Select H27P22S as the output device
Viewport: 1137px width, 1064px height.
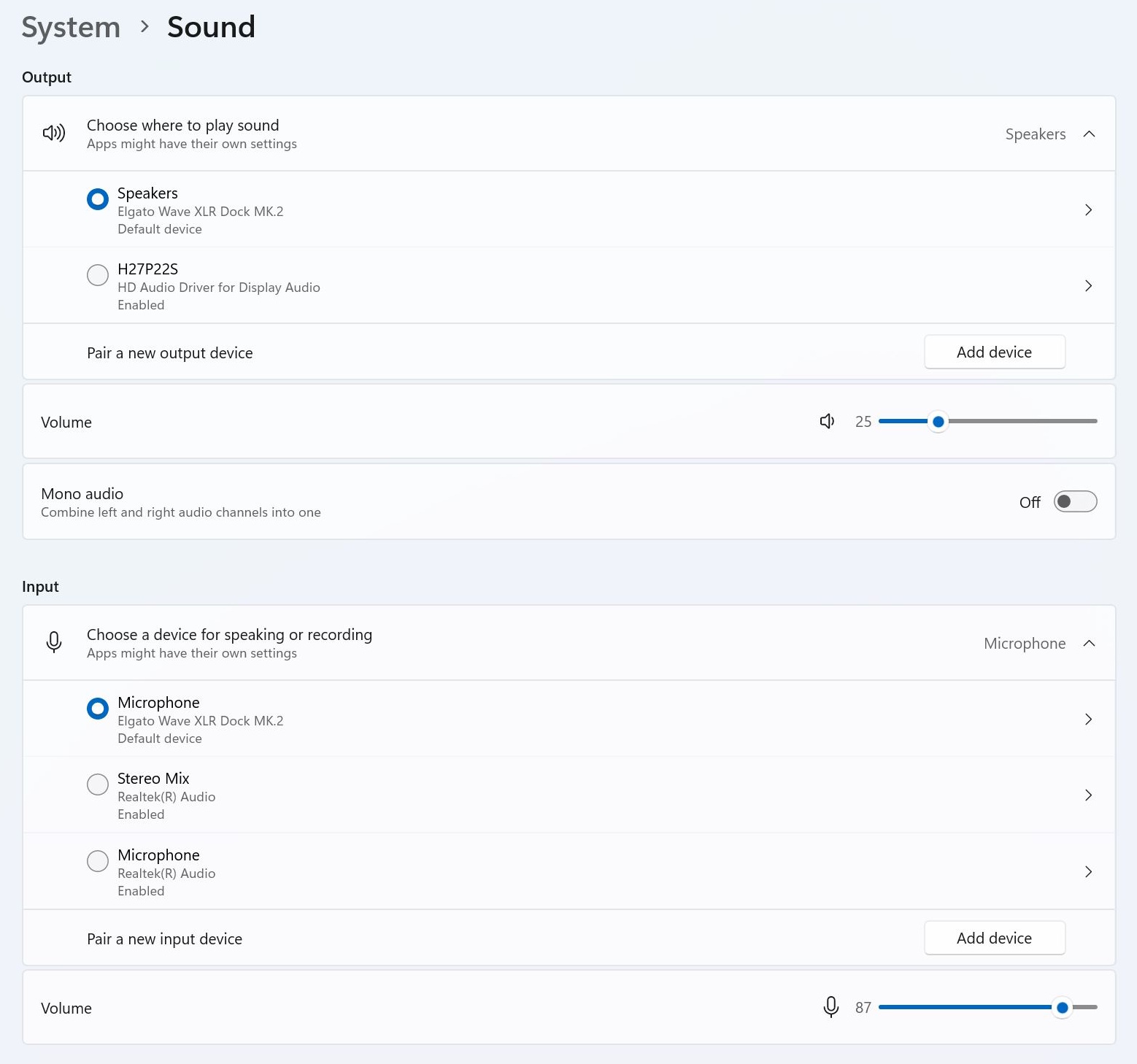pyautogui.click(x=98, y=275)
